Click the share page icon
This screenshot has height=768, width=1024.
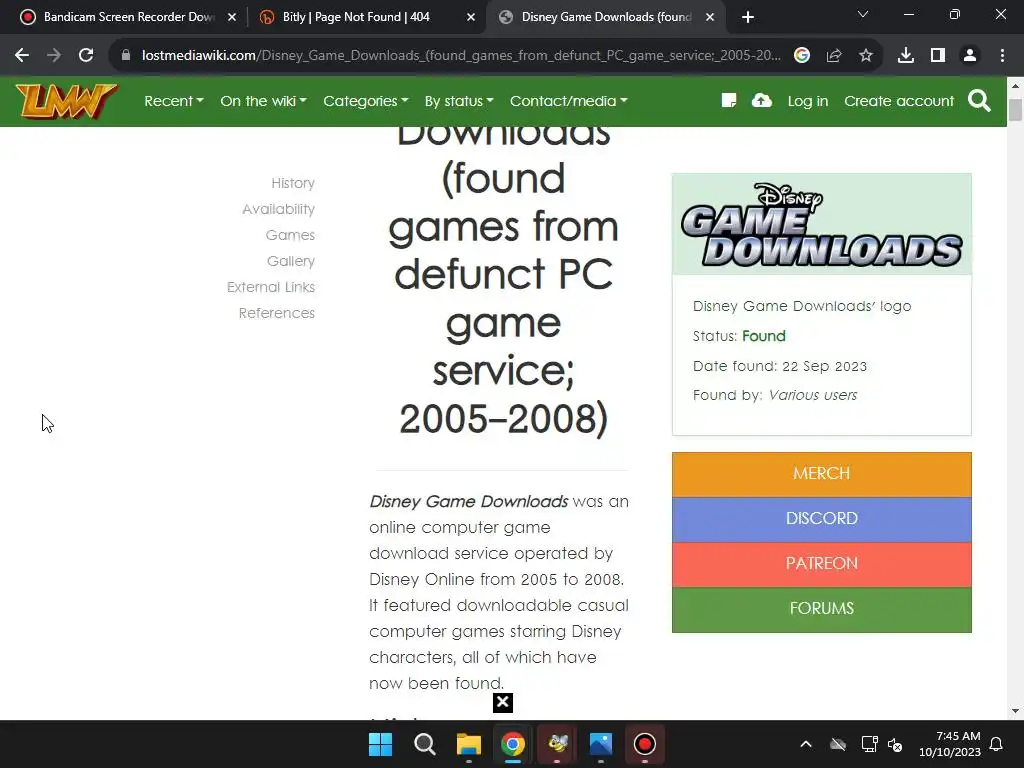click(834, 56)
